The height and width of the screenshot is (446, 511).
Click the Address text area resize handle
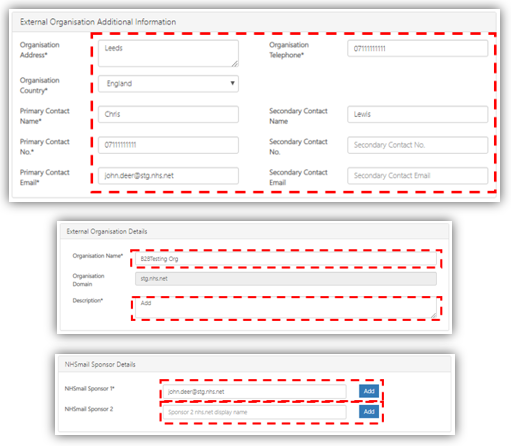pos(235,64)
